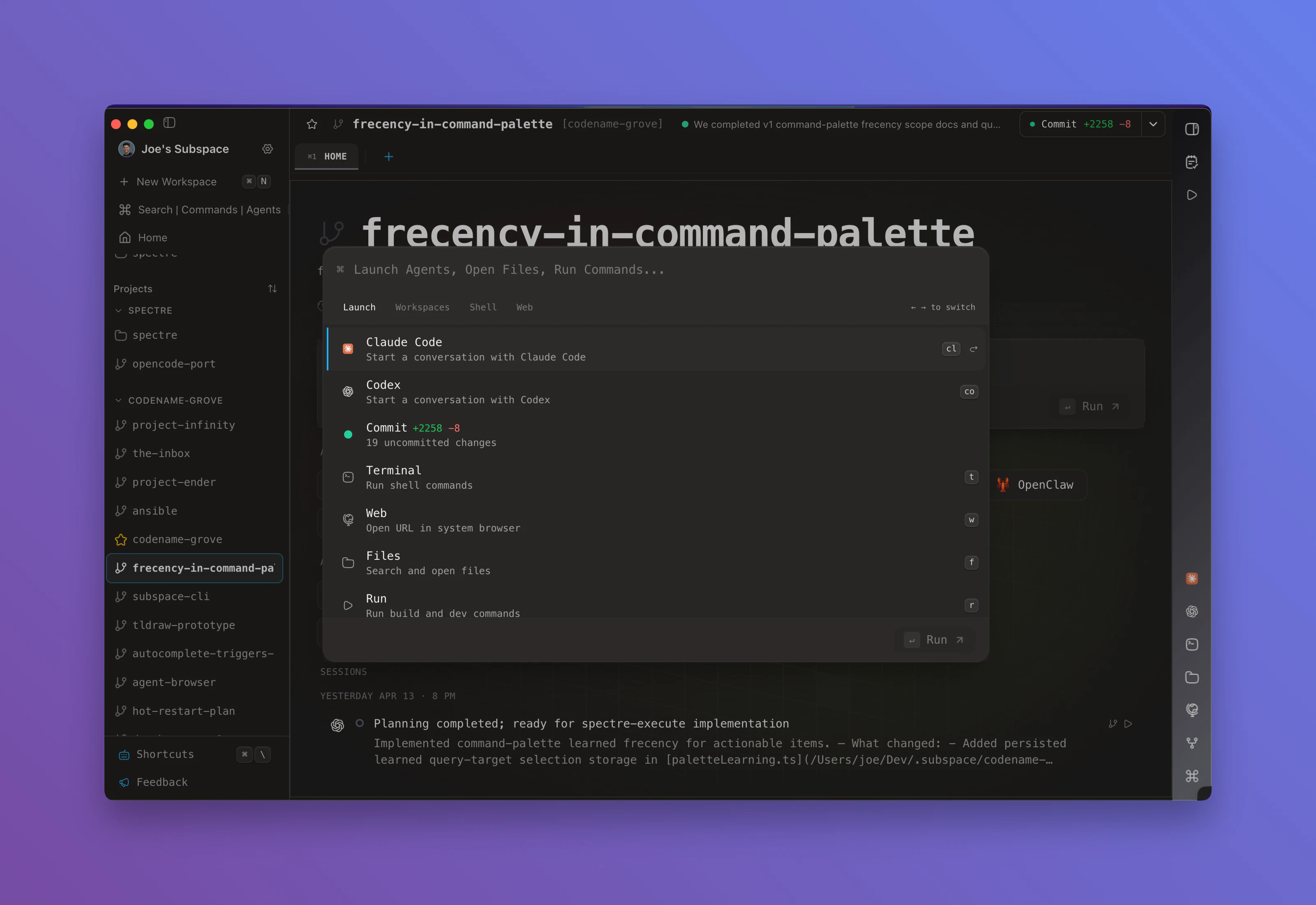Click the terminal icon in right rail
The height and width of the screenshot is (905, 1316).
[1191, 644]
